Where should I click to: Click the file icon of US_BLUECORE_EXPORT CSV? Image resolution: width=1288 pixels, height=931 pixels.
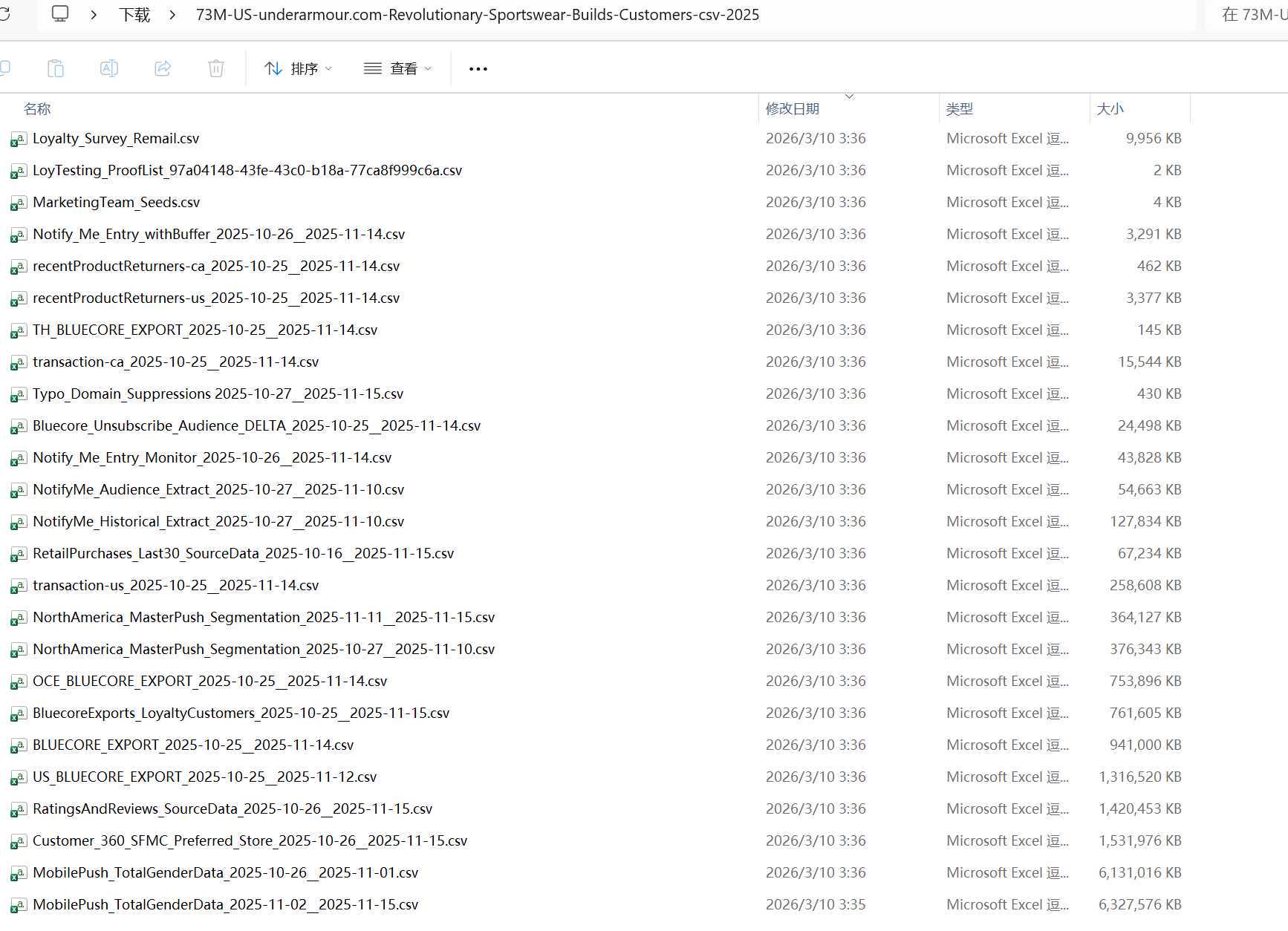(19, 778)
